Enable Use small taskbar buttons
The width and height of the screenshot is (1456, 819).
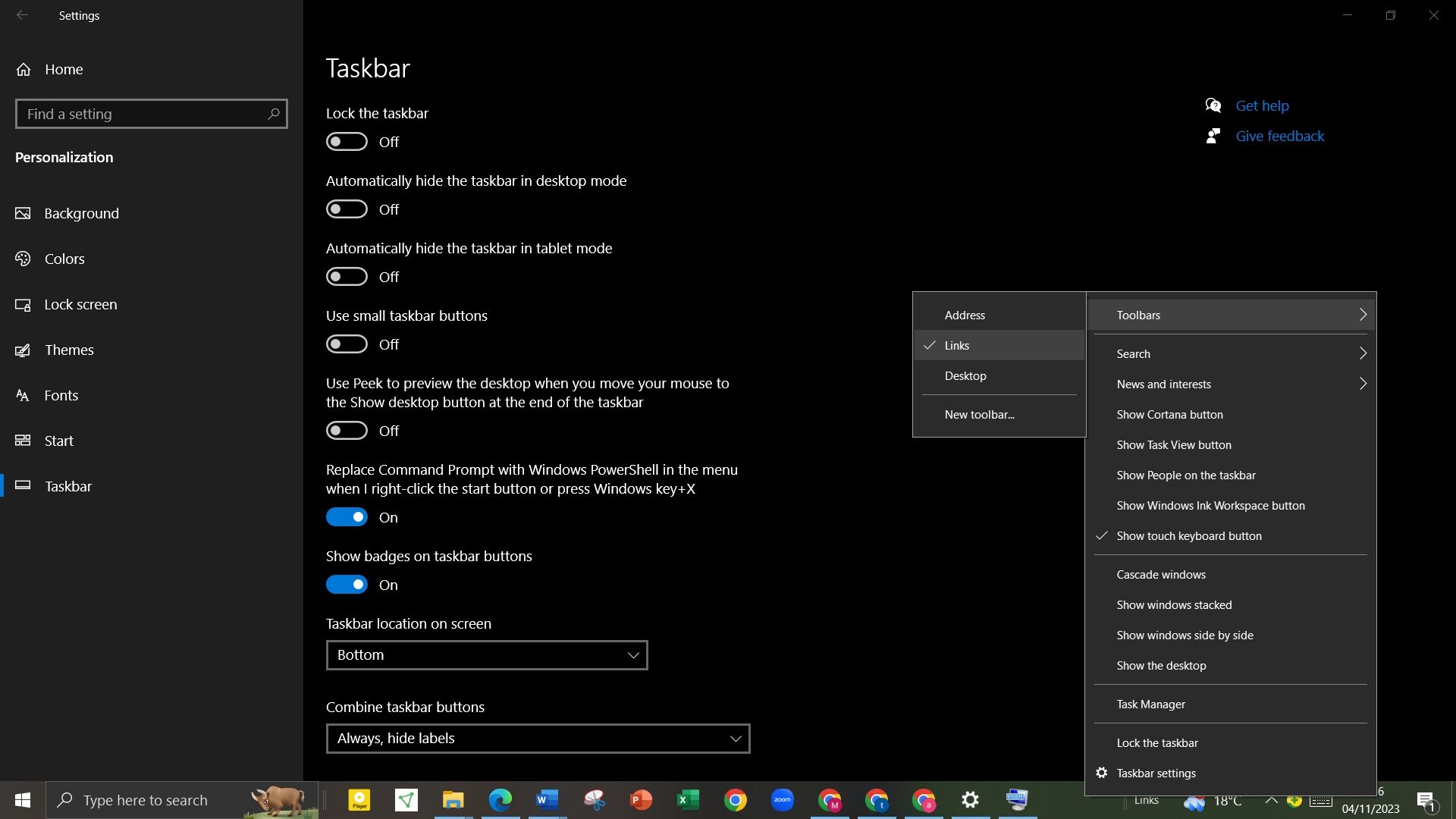(x=347, y=344)
